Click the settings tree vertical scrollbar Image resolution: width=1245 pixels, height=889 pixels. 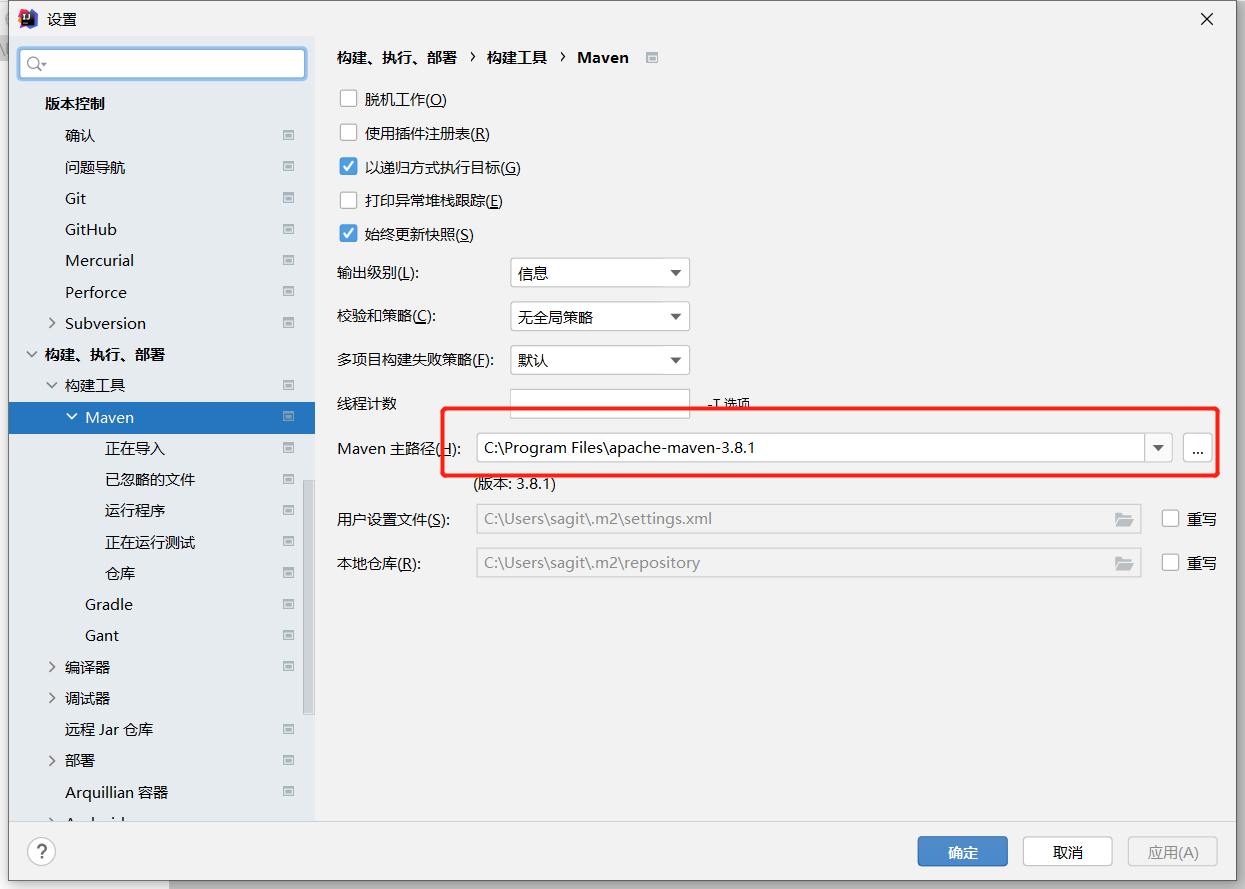point(308,596)
